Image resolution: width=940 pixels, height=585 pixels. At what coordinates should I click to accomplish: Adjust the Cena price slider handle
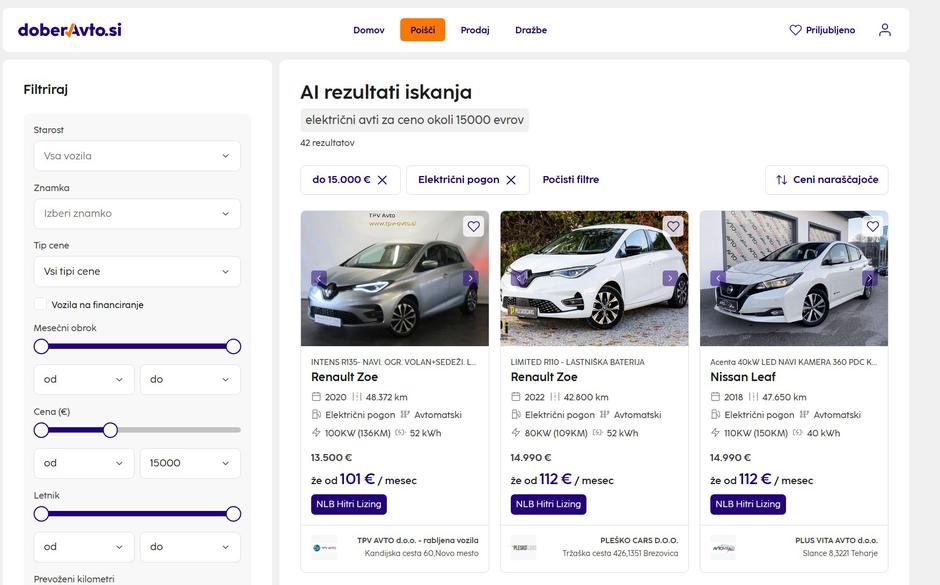coord(110,429)
